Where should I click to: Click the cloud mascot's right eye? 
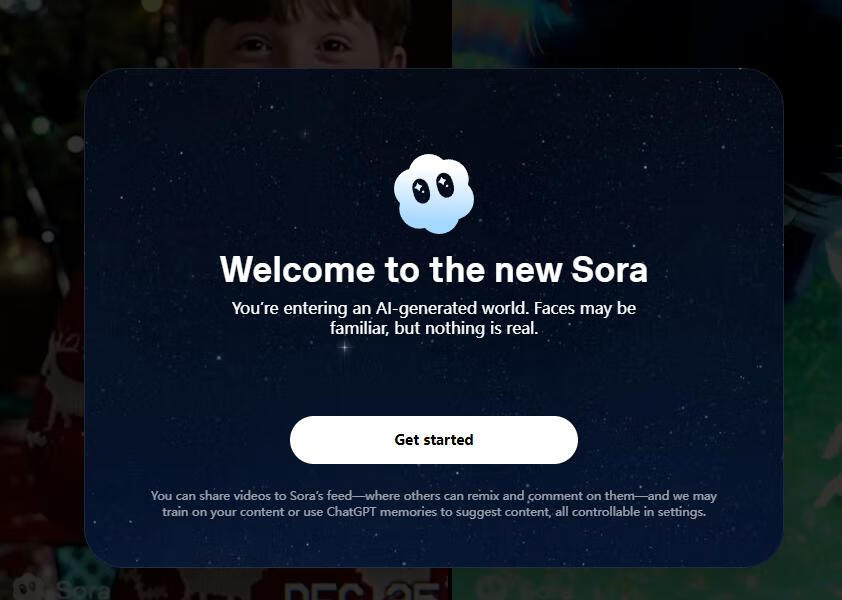pos(445,185)
